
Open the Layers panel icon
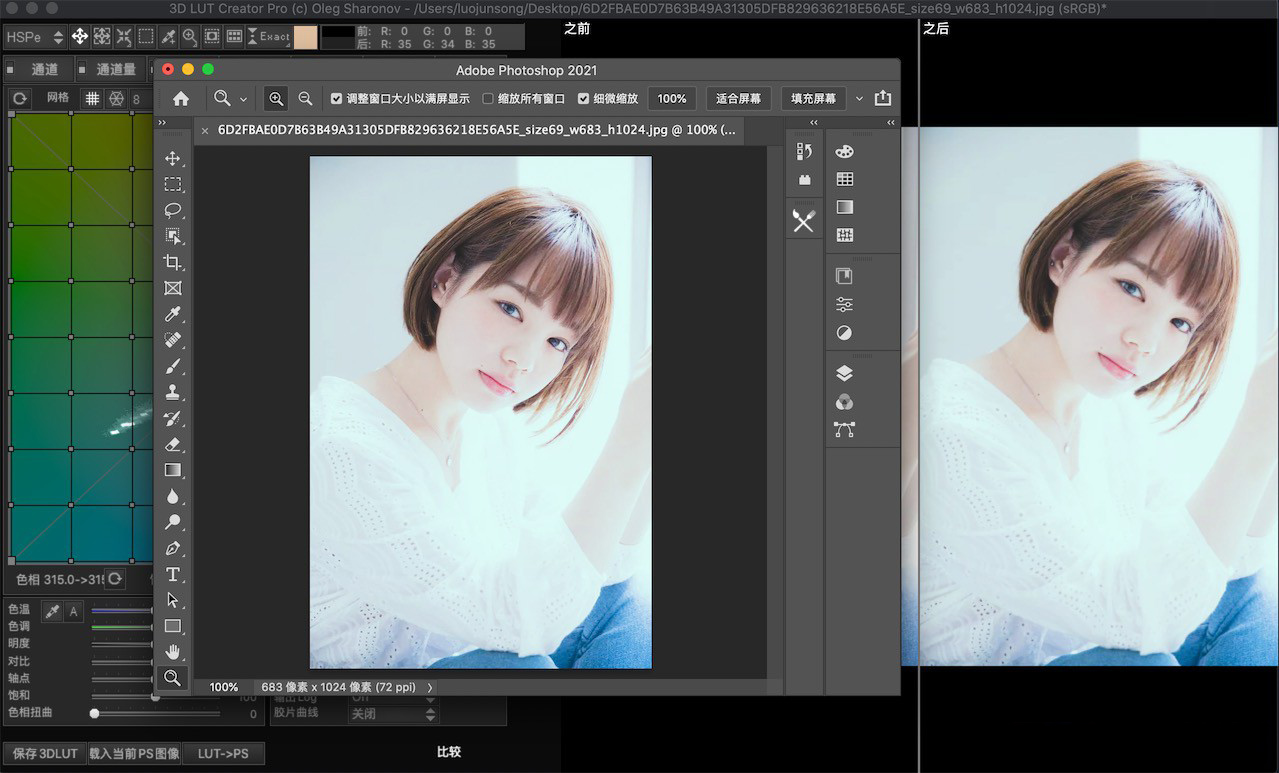(x=844, y=373)
